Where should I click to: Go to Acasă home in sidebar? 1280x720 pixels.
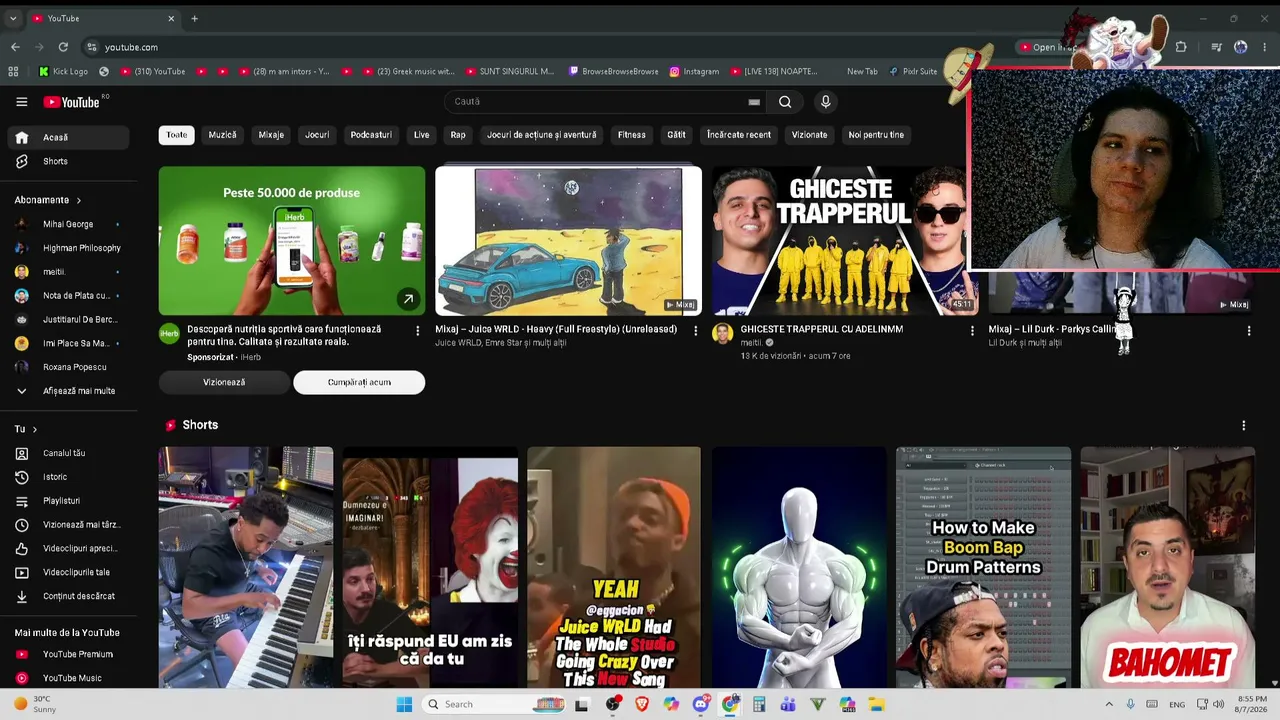(68, 137)
